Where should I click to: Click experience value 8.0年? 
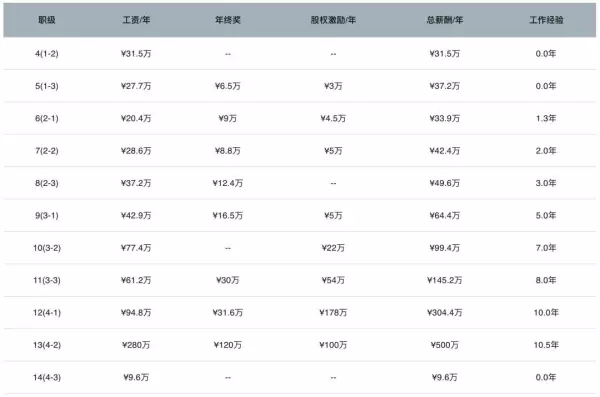(x=546, y=280)
